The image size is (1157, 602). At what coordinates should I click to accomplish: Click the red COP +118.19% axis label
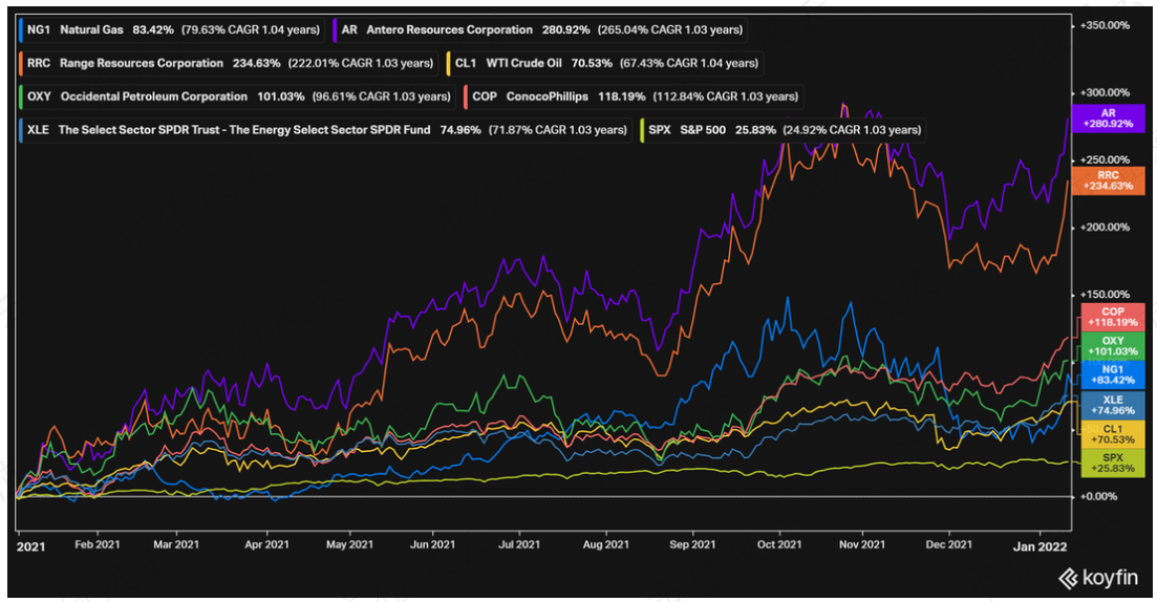(x=1113, y=317)
